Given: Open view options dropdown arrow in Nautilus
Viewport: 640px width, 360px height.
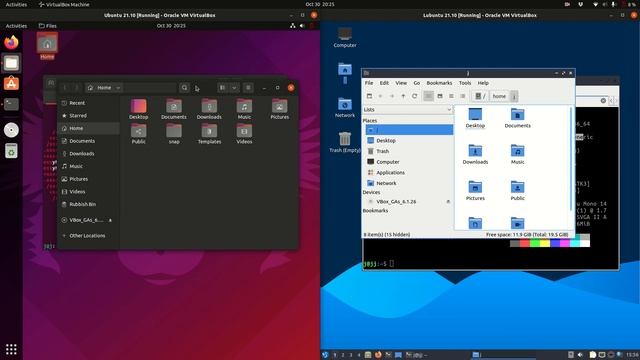Looking at the screenshot, I should coord(234,88).
